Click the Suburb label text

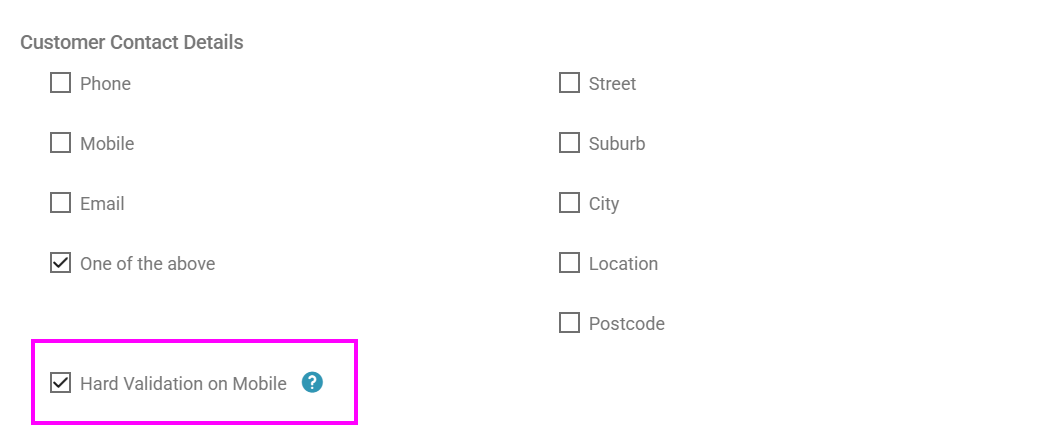click(x=617, y=144)
